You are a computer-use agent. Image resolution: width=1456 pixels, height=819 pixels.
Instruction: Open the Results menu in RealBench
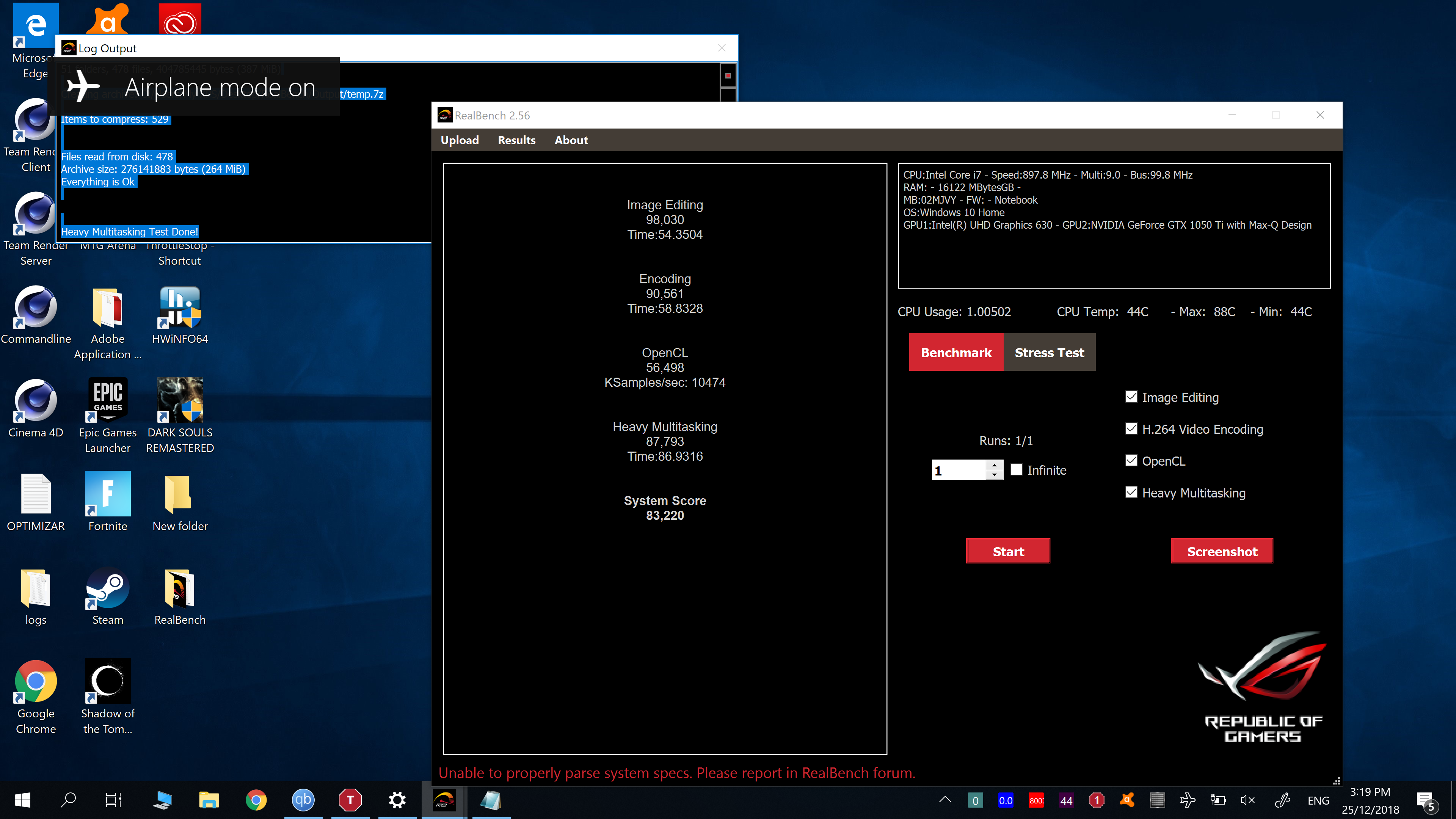(x=516, y=140)
